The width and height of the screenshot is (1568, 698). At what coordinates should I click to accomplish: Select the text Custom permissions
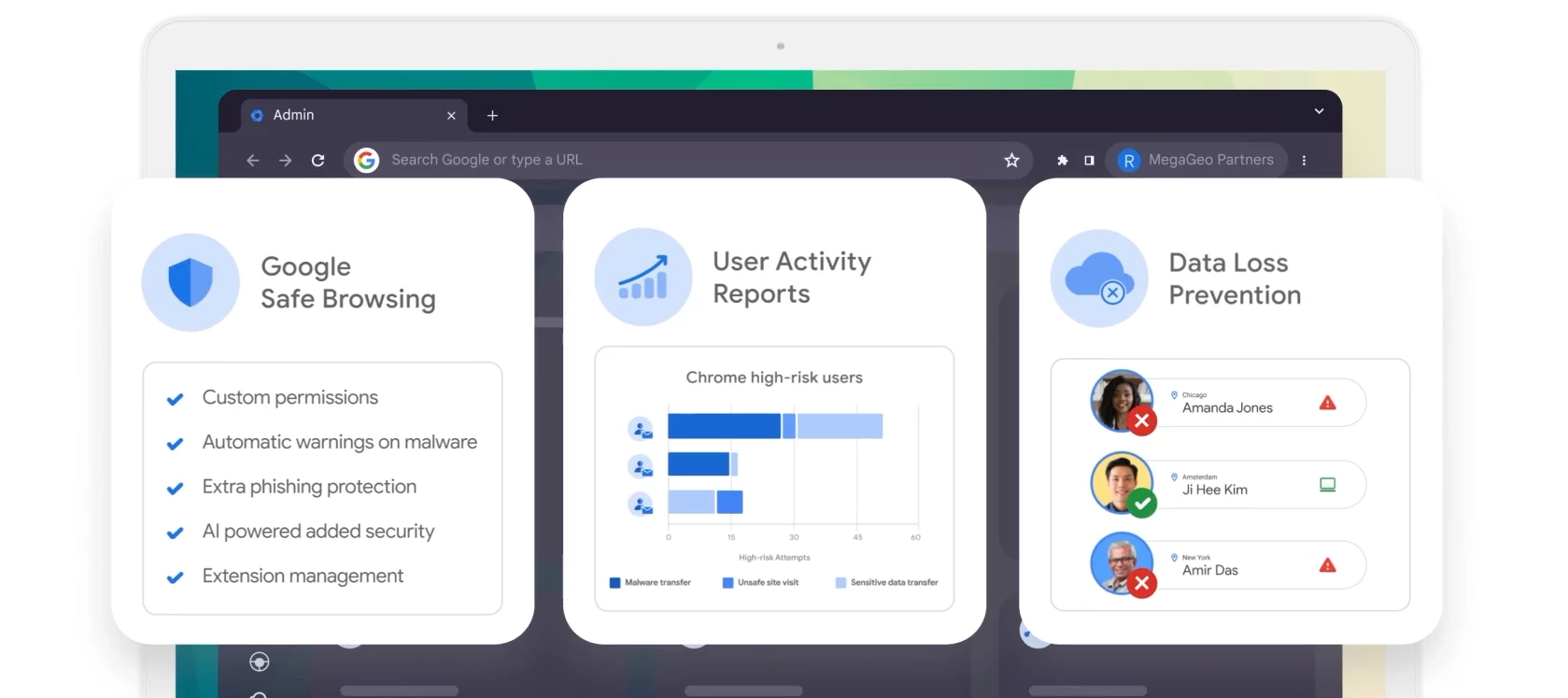(x=290, y=398)
